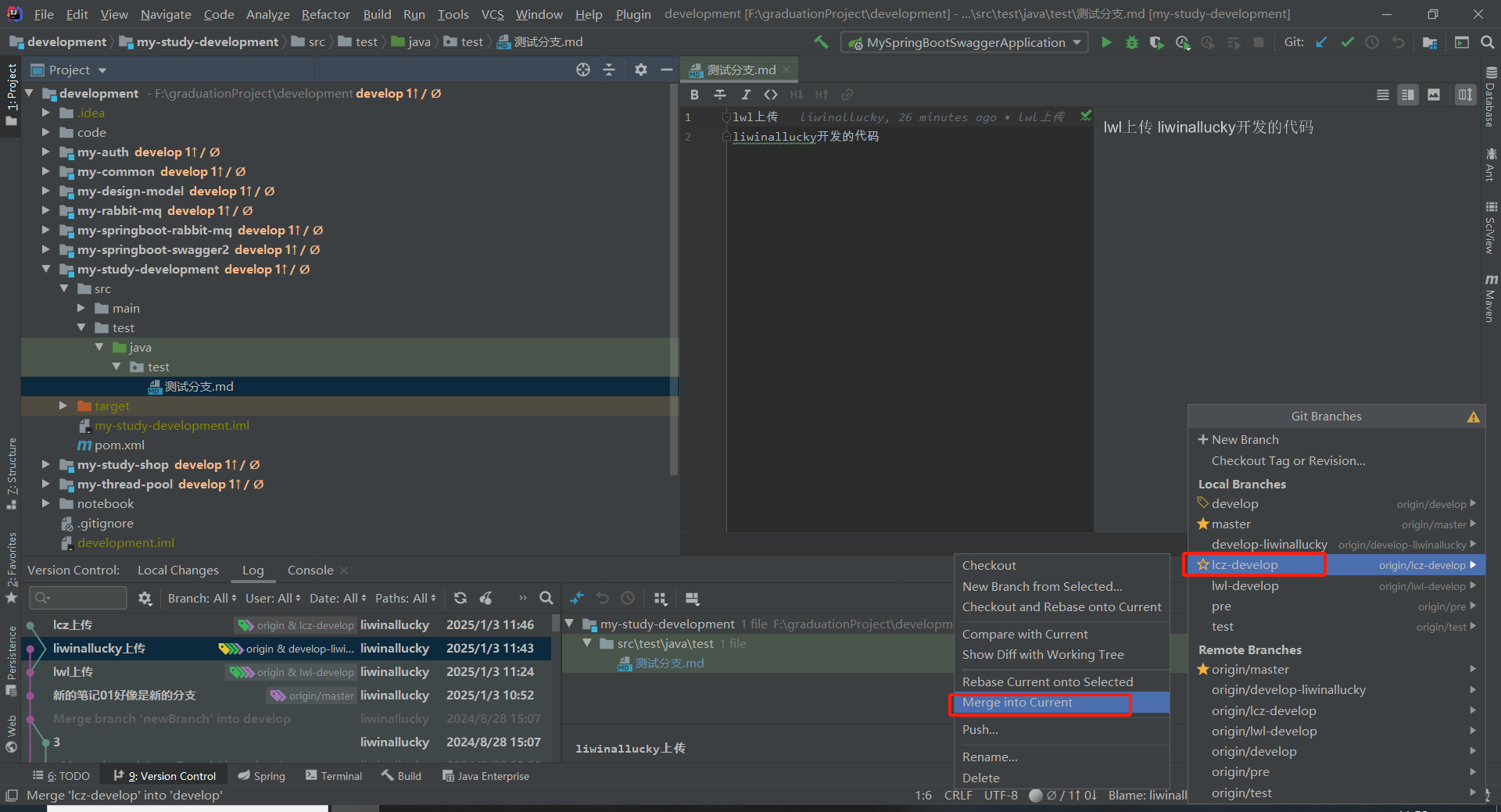This screenshot has width=1501, height=812.
Task: Show markdown preview only
Action: (1433, 95)
